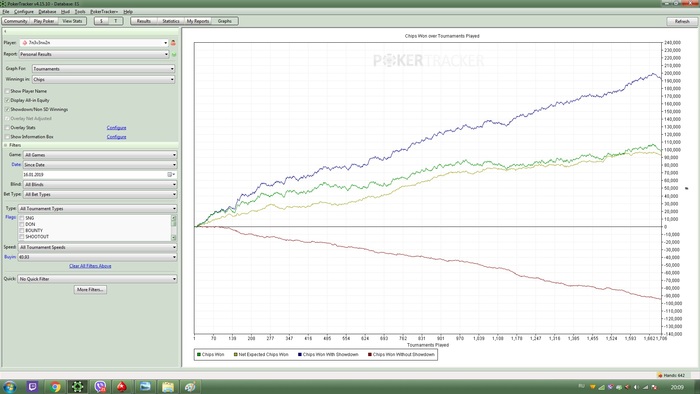The height and width of the screenshot is (394, 700).
Task: Click the Clear All Filters Above link
Action: 90,266
